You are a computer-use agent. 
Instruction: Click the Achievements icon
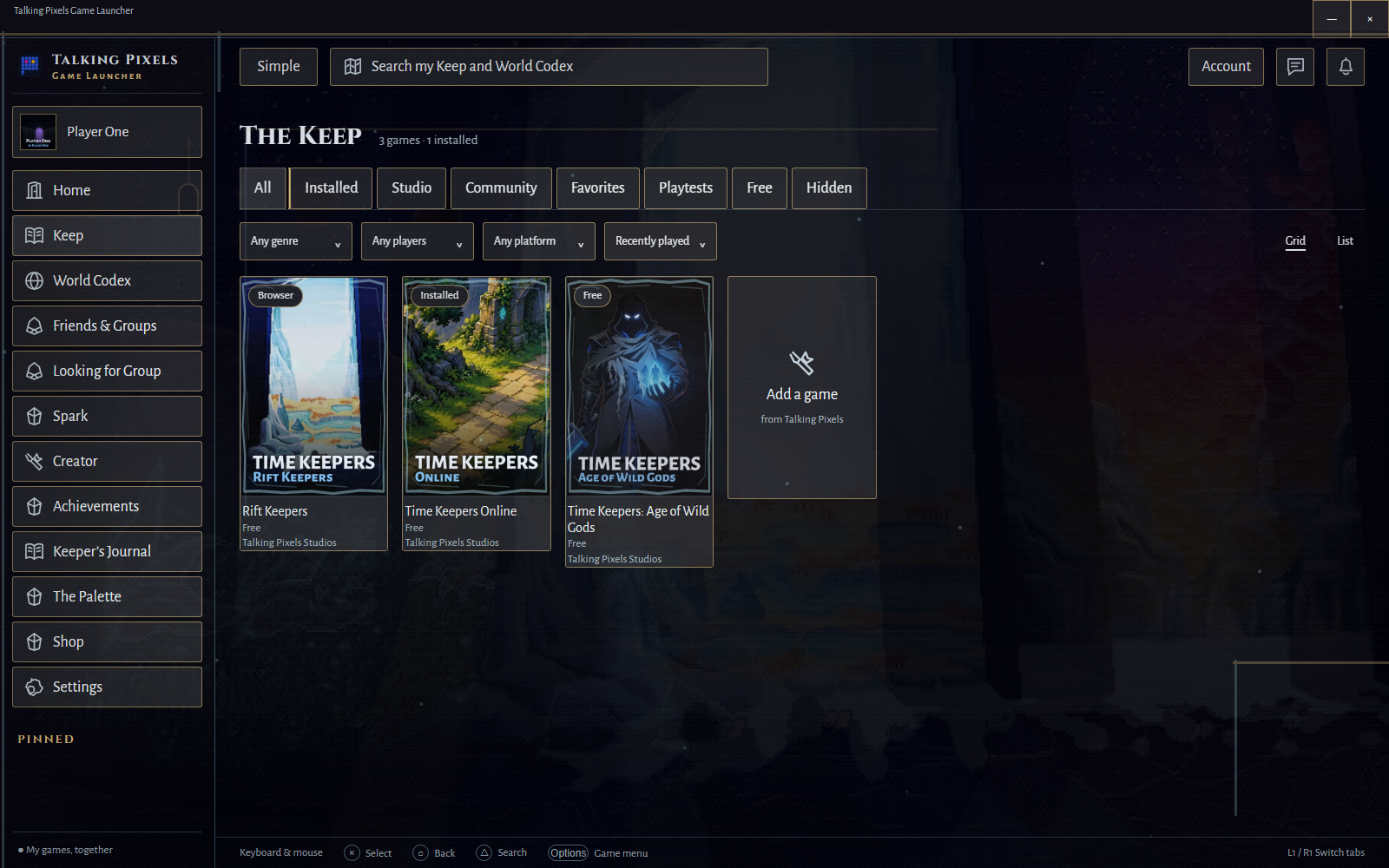tap(35, 506)
